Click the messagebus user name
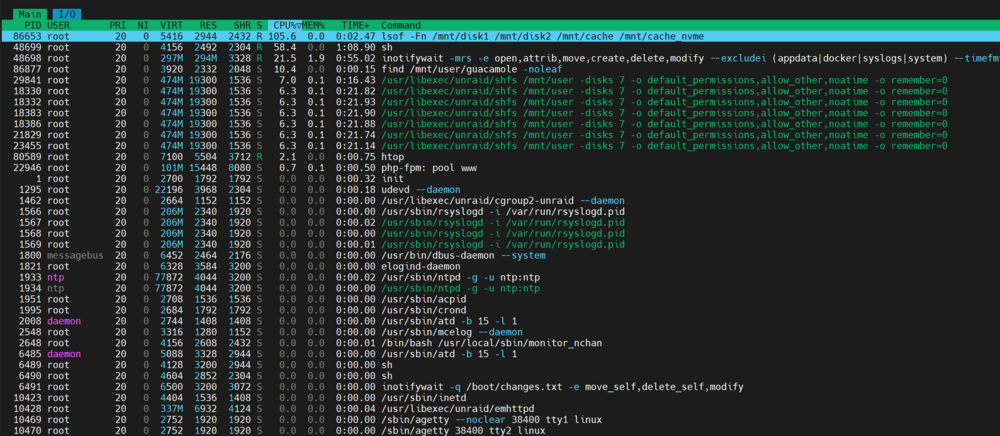Viewport: 1000px width, 436px height. click(73, 255)
